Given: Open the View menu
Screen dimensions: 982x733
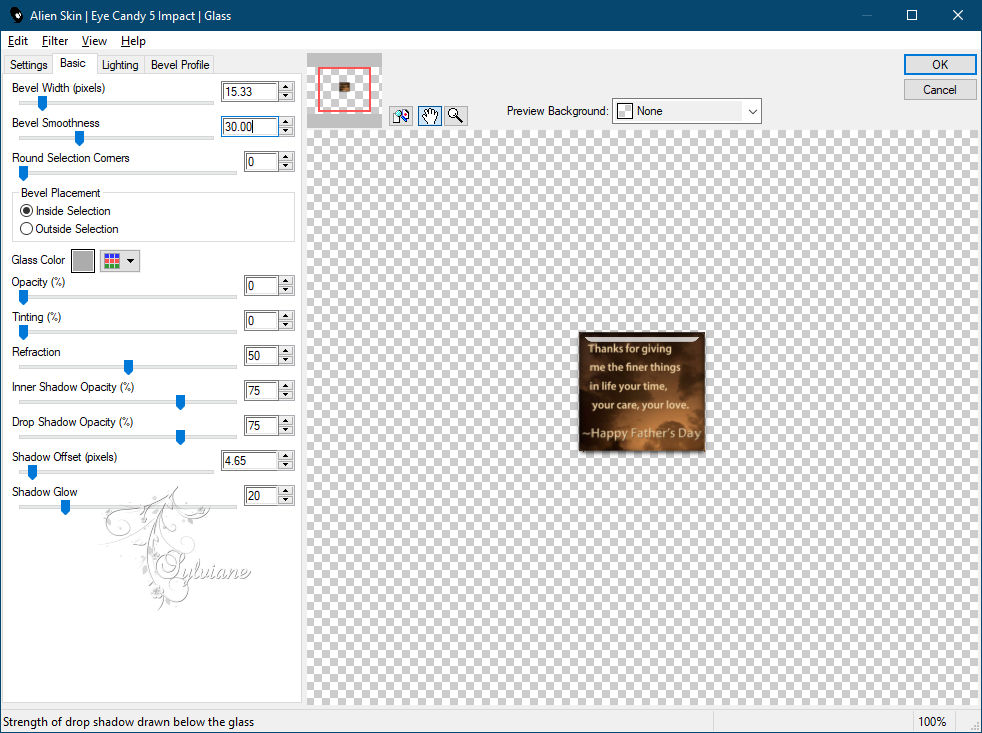Looking at the screenshot, I should (94, 41).
